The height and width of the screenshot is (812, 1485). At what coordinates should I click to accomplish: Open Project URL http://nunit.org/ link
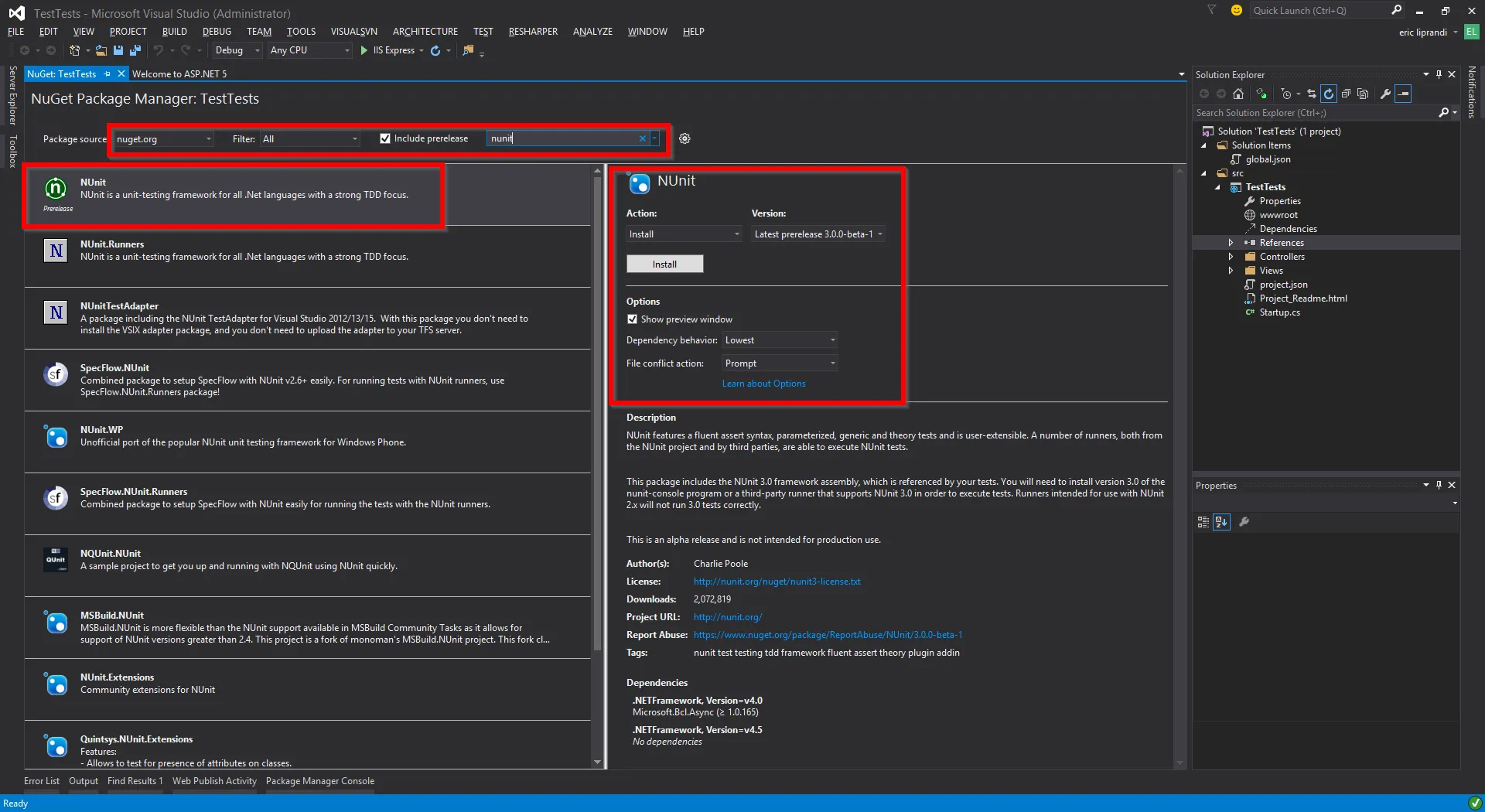[728, 617]
